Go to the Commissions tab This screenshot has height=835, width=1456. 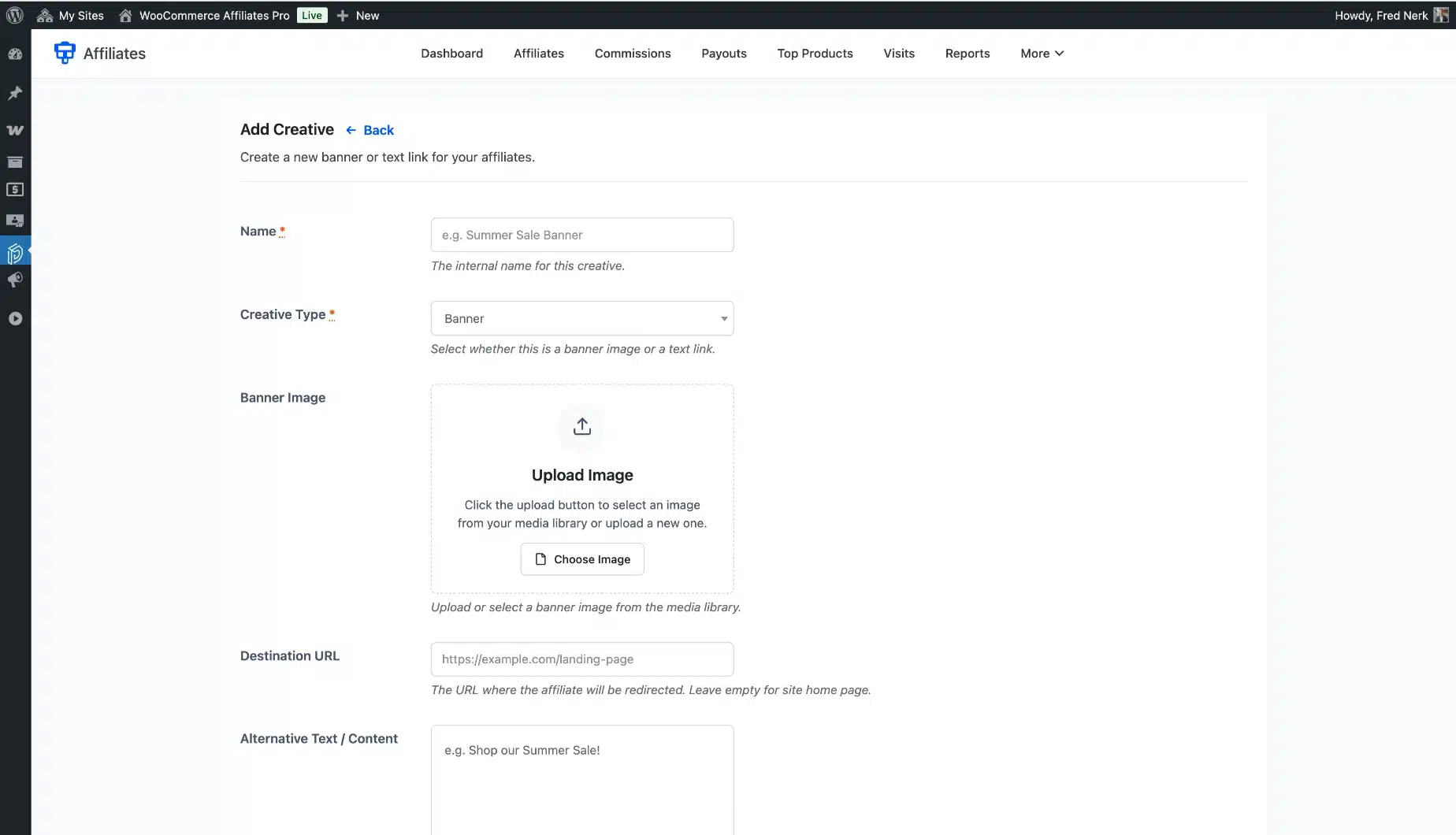click(633, 54)
